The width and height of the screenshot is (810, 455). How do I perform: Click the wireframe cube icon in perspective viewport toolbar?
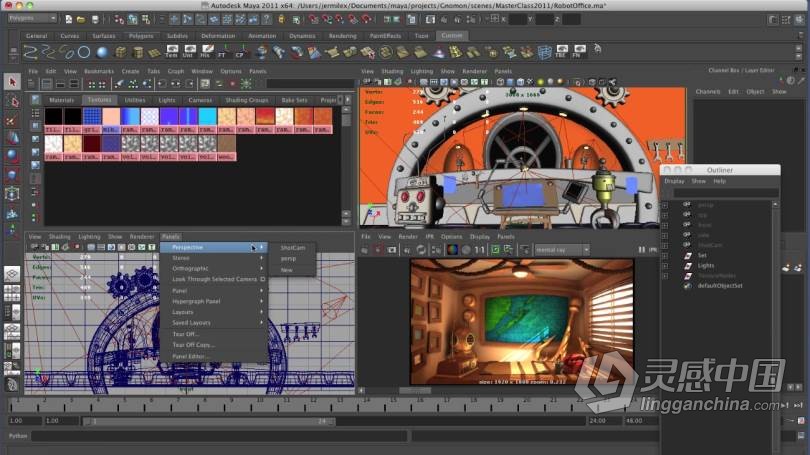point(500,82)
